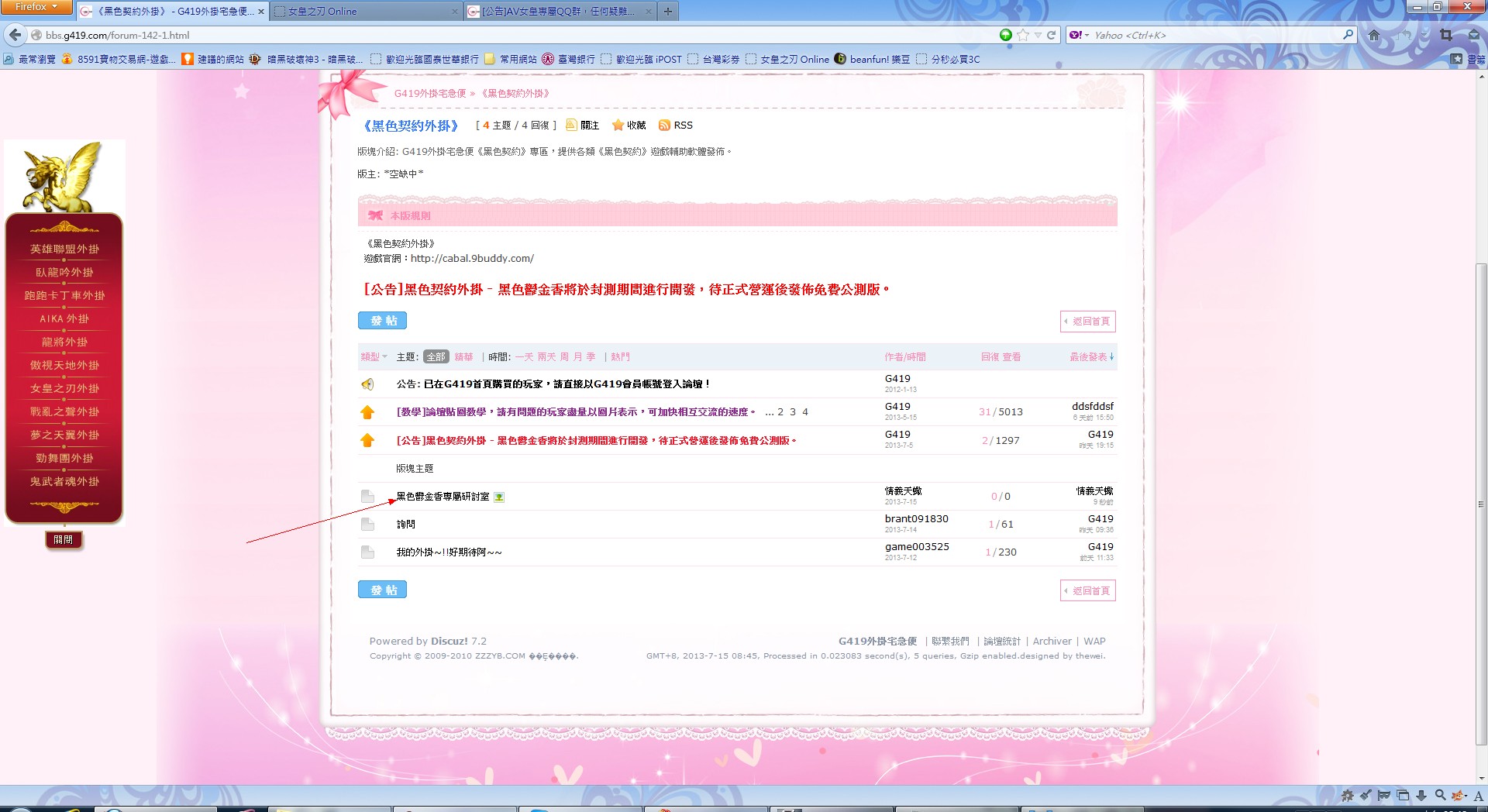This screenshot has height=812, width=1488.
Task: Bookmark this page with the star icon
Action: (1023, 35)
